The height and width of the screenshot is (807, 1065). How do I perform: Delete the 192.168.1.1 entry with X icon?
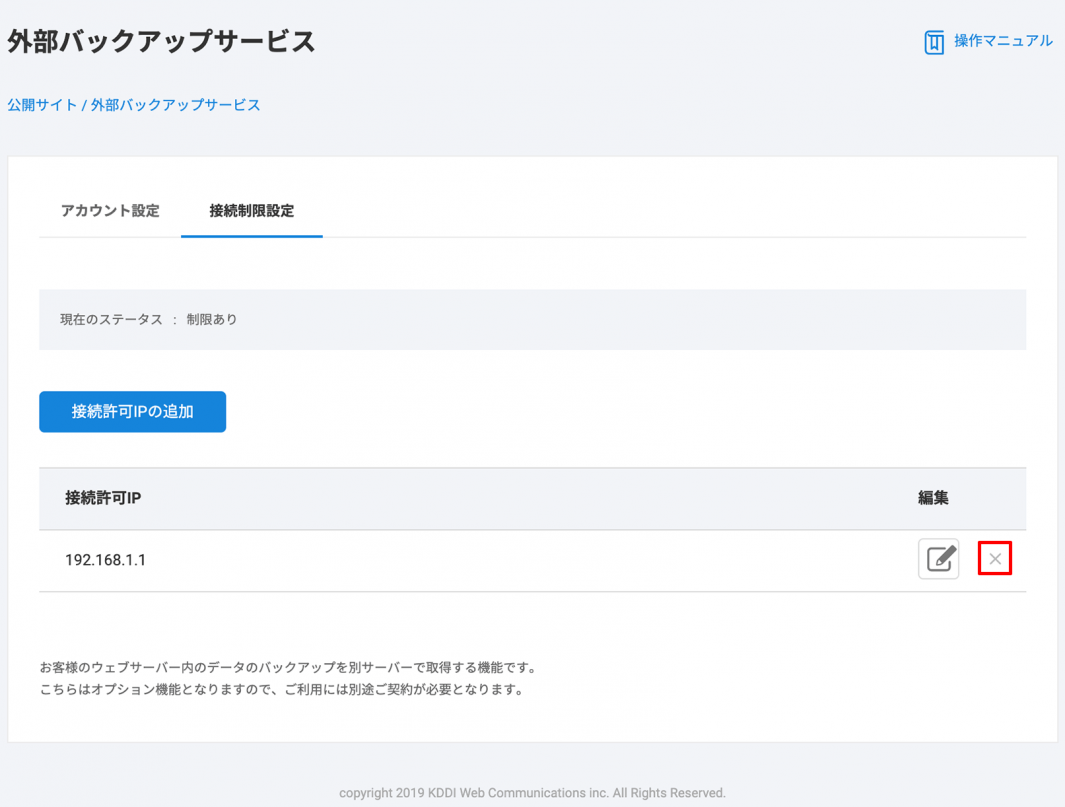coord(995,559)
